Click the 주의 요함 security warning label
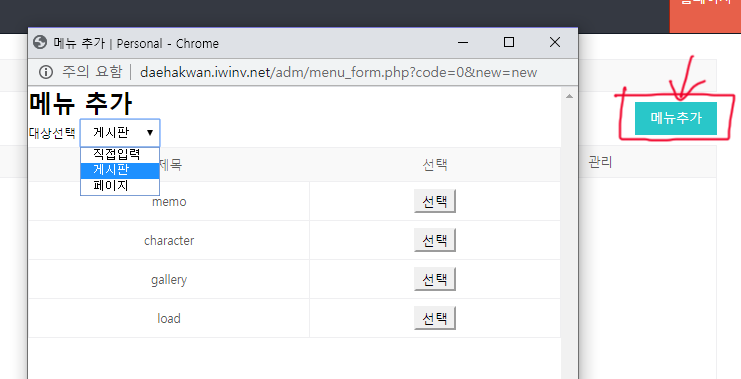This screenshot has width=741, height=379. (x=92, y=72)
